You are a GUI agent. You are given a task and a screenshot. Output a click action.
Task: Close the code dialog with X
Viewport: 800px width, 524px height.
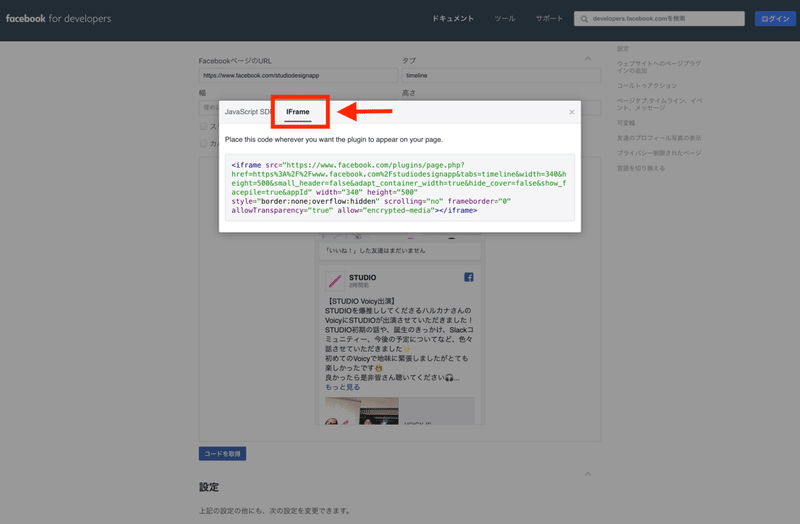tap(571, 112)
